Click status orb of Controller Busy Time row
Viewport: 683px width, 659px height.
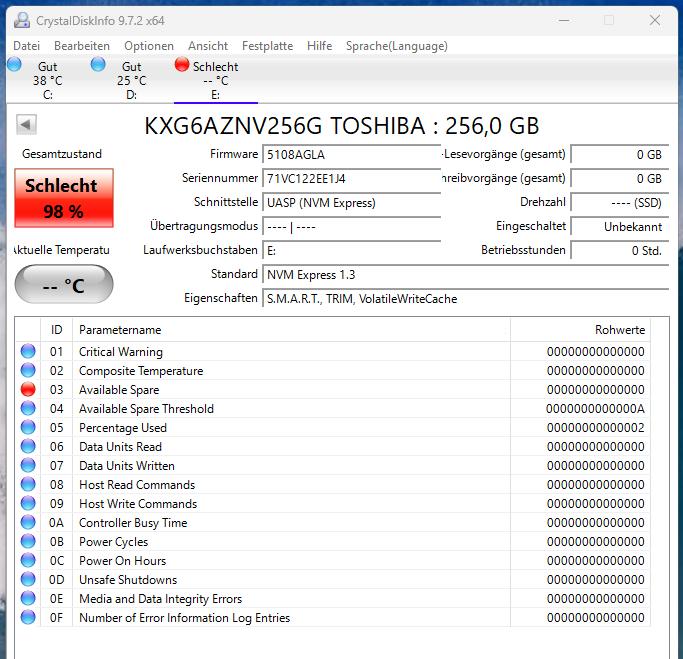(28, 522)
